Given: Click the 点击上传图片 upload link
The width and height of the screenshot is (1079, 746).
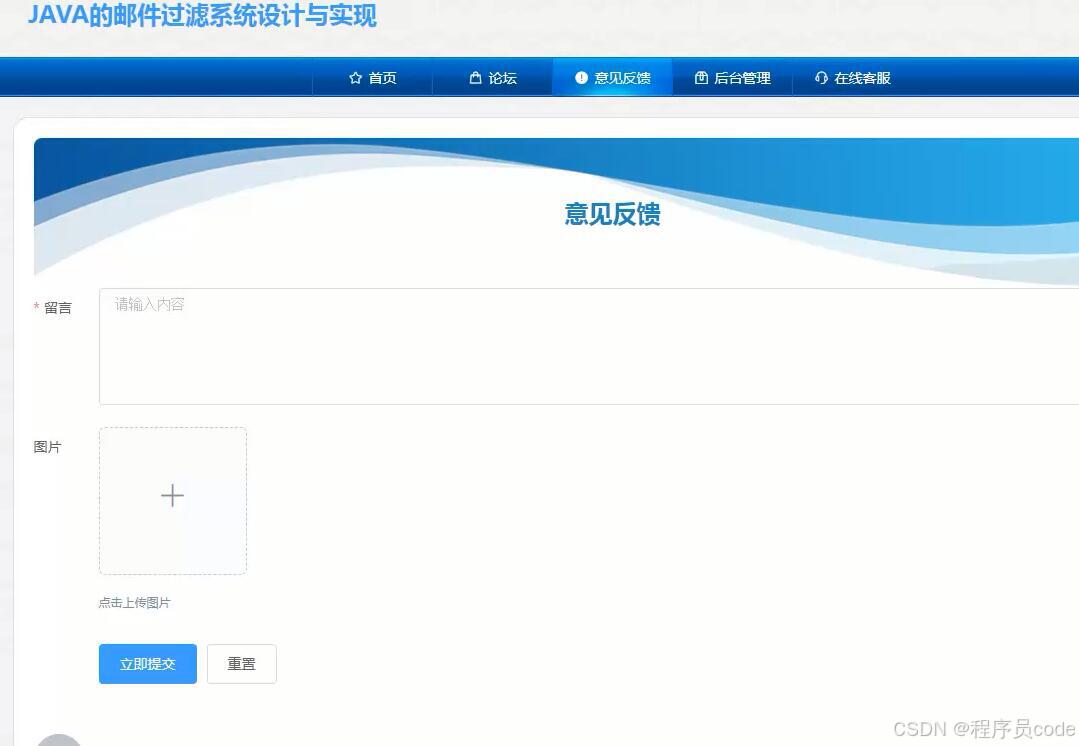Looking at the screenshot, I should coord(134,602).
